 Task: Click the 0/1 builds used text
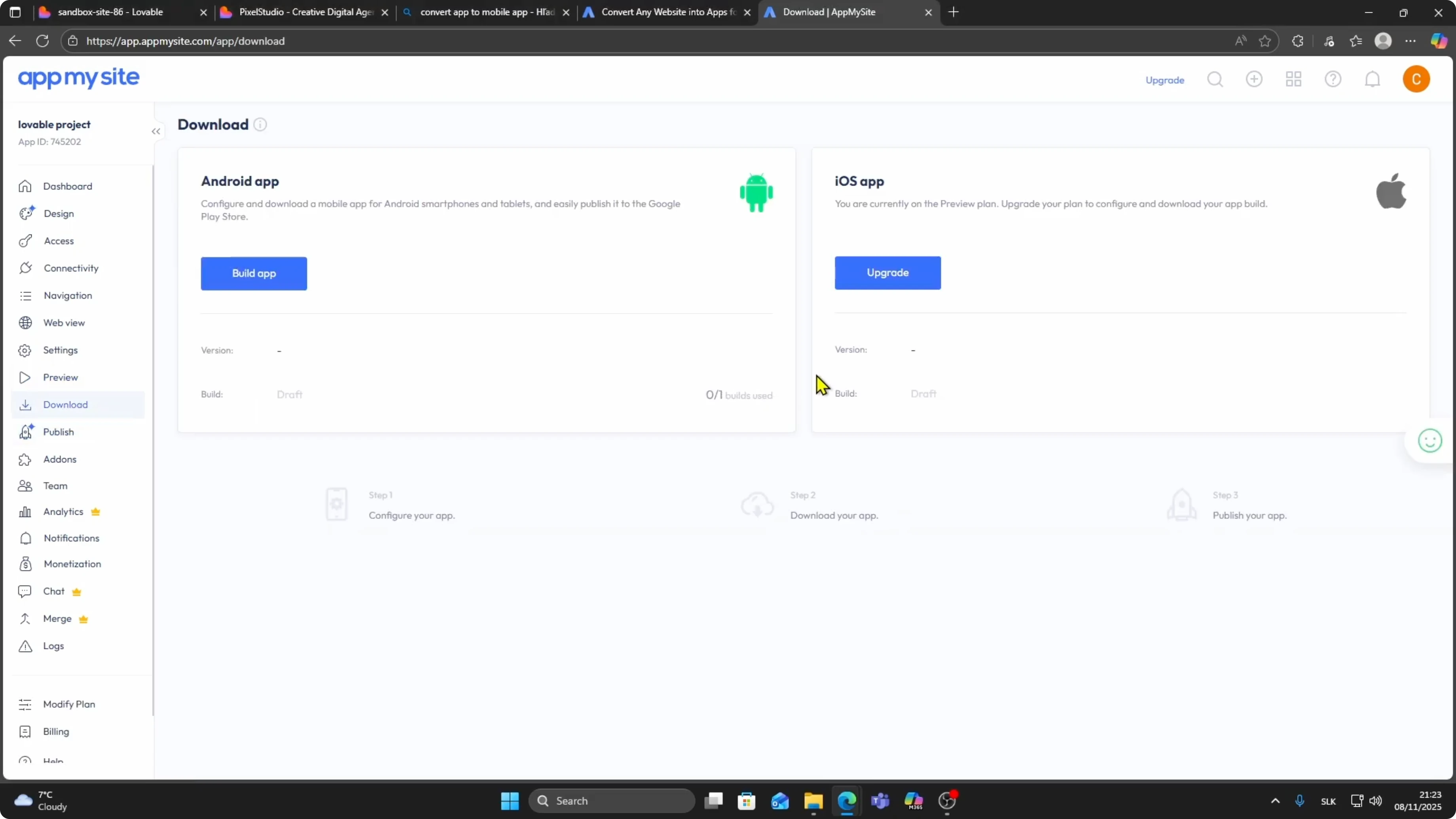coord(739,395)
